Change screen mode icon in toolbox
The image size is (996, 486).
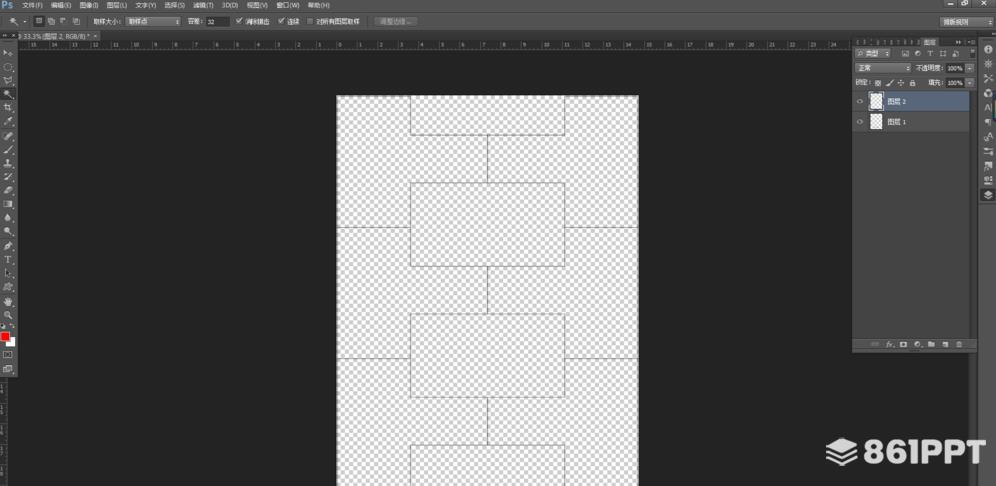pos(8,368)
